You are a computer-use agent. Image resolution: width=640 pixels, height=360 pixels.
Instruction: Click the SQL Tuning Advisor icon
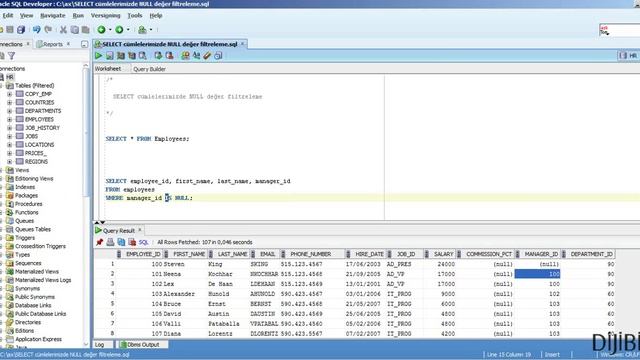point(142,56)
